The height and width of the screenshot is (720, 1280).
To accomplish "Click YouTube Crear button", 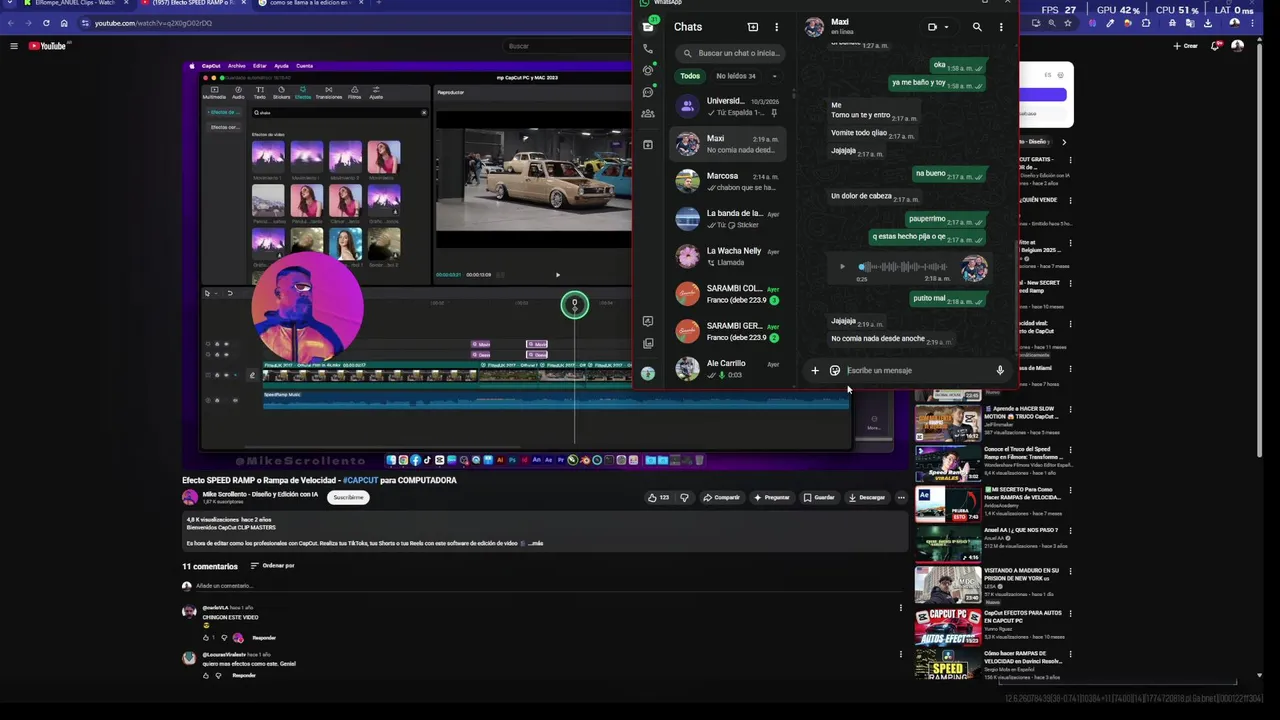I will pos(1185,46).
